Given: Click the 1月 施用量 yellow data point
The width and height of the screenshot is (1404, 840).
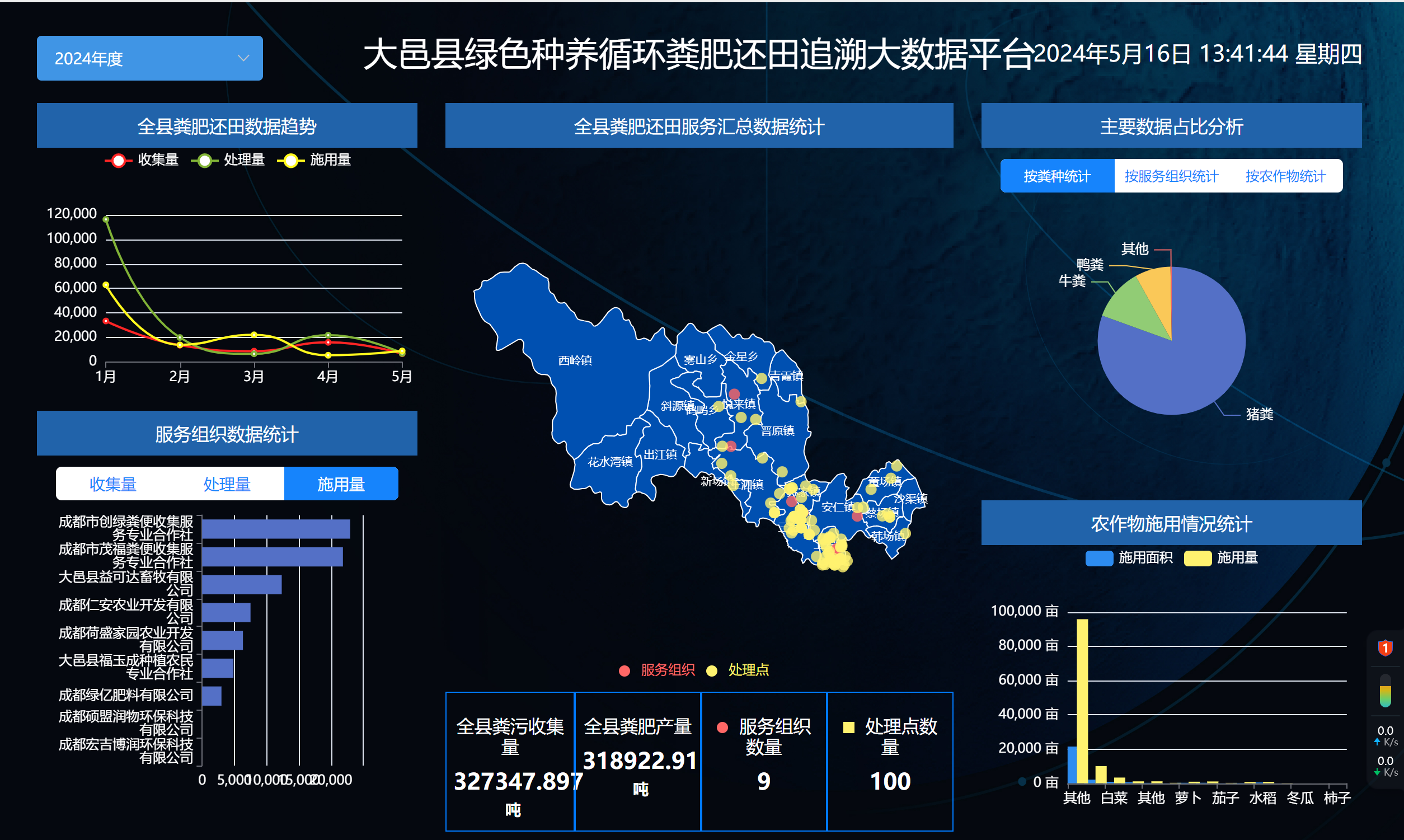Looking at the screenshot, I should tap(106, 285).
